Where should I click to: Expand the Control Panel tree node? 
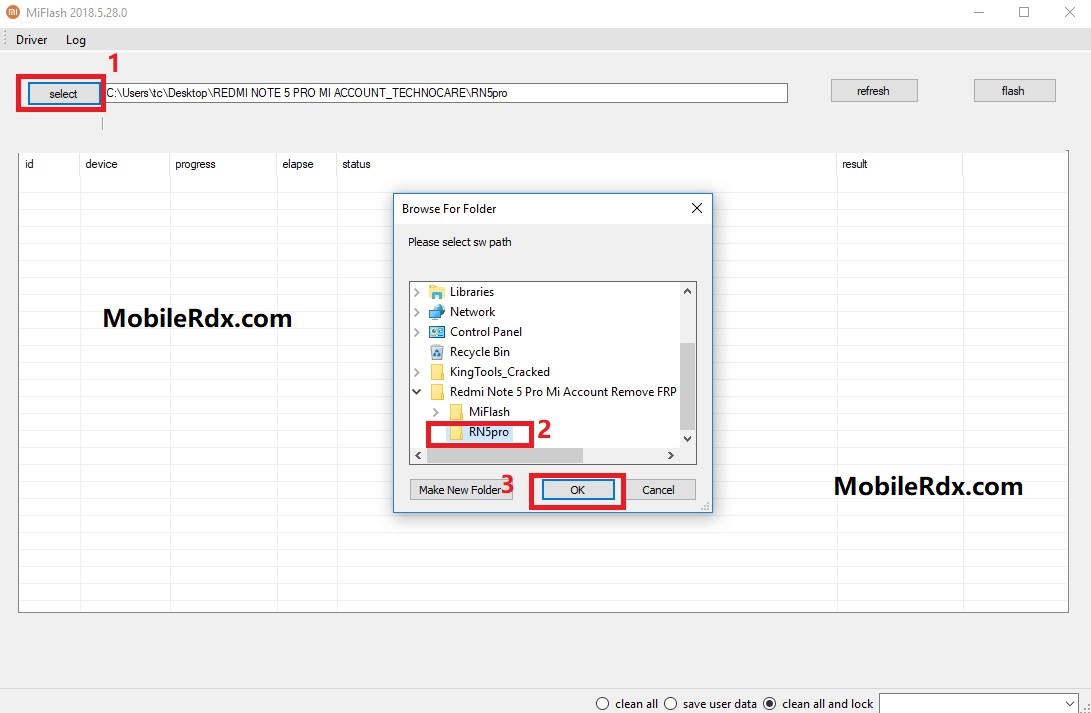click(x=417, y=332)
